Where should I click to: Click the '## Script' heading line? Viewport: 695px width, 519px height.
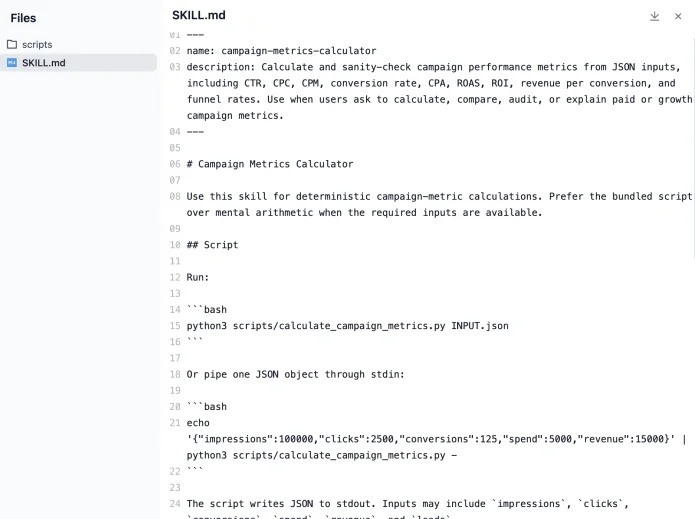pyautogui.click(x=212, y=245)
